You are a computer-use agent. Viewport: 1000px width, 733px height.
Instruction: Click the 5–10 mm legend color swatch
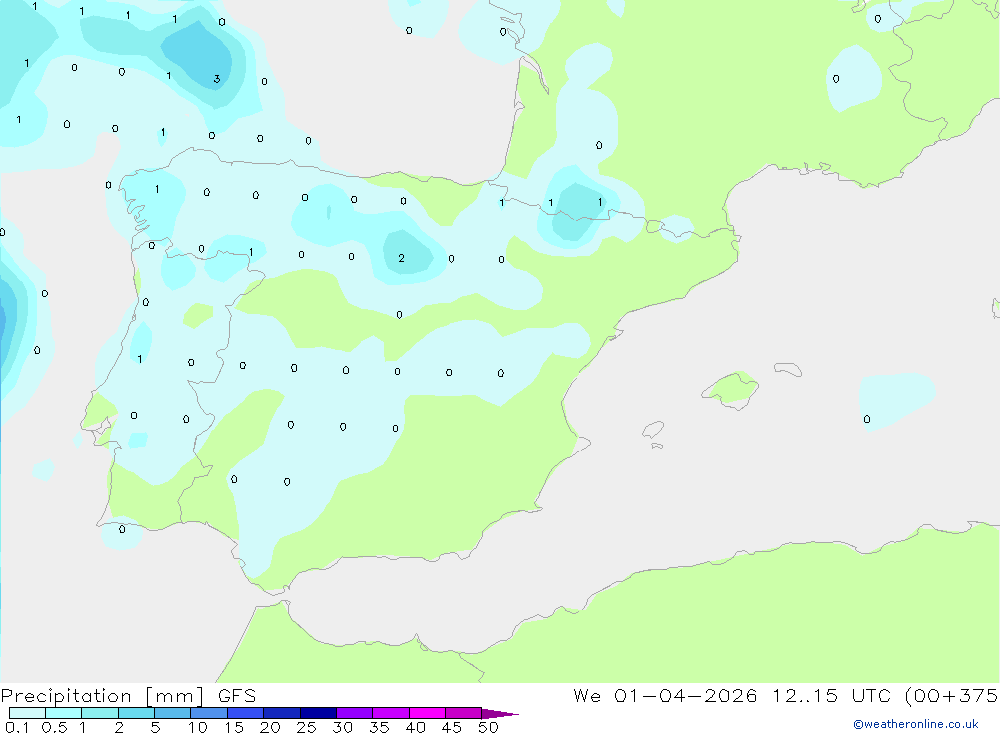coord(173,713)
